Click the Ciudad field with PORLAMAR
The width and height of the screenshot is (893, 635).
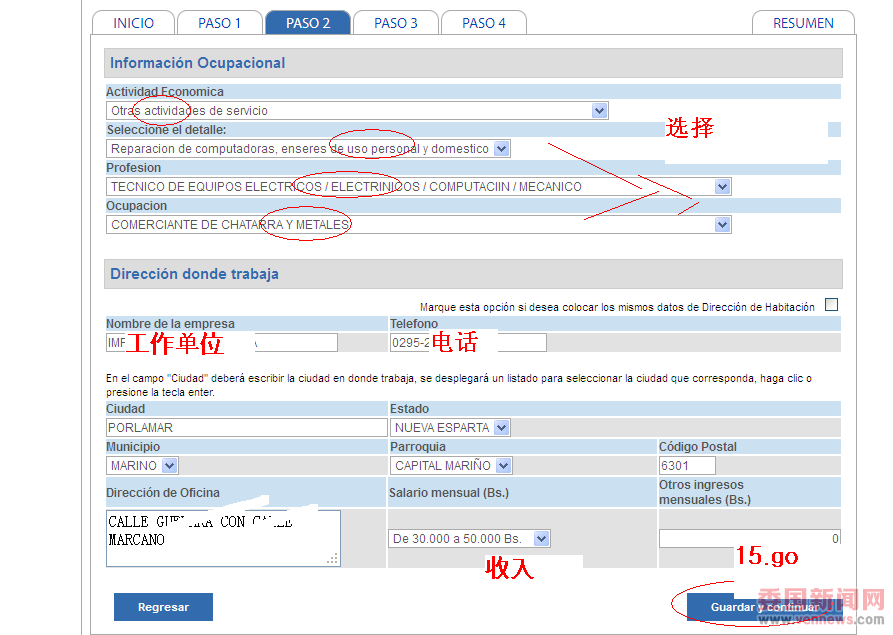point(247,428)
